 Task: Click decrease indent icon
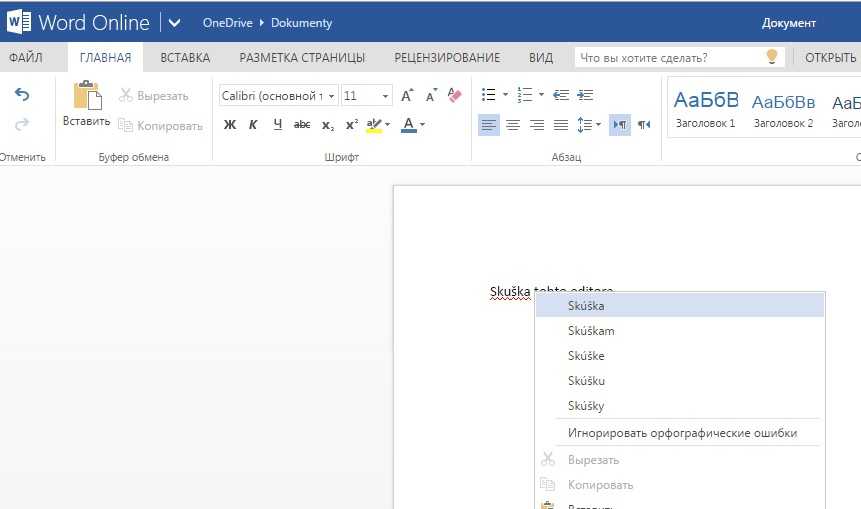561,95
